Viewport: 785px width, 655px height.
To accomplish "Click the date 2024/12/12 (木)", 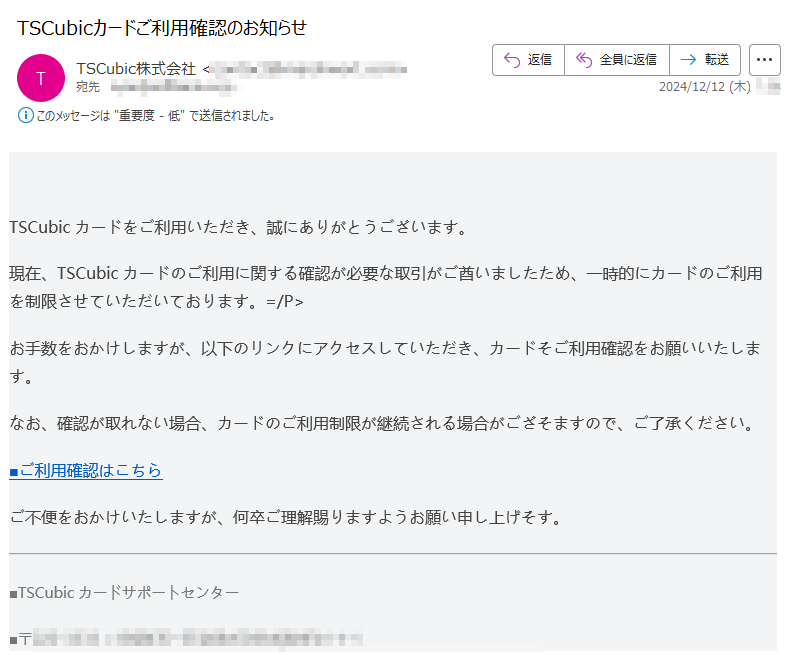I will [x=704, y=87].
